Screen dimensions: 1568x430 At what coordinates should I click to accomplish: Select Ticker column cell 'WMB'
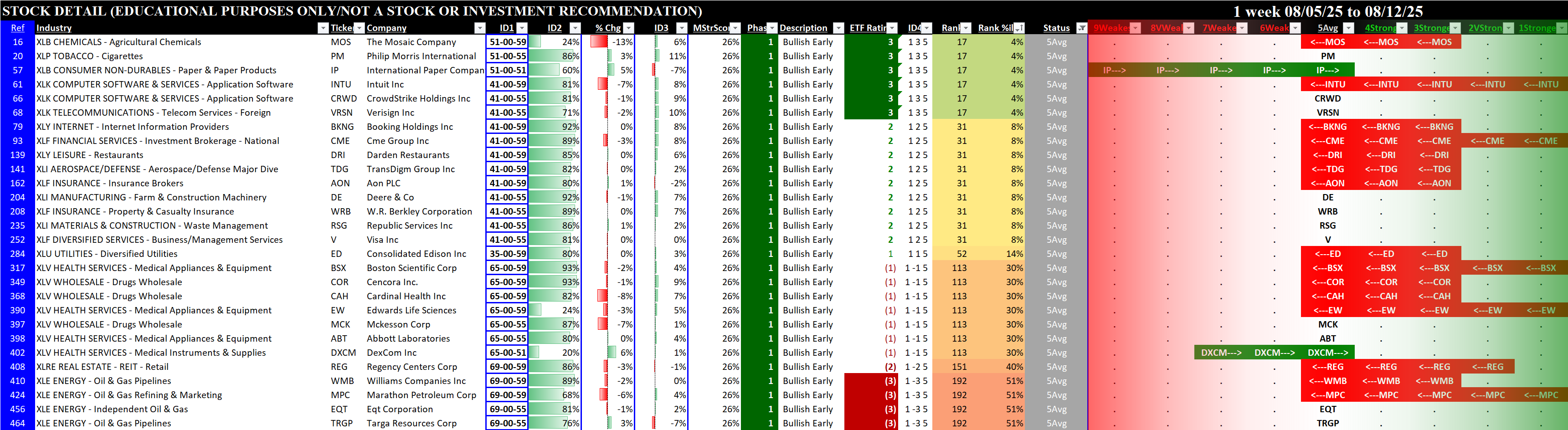coord(347,381)
